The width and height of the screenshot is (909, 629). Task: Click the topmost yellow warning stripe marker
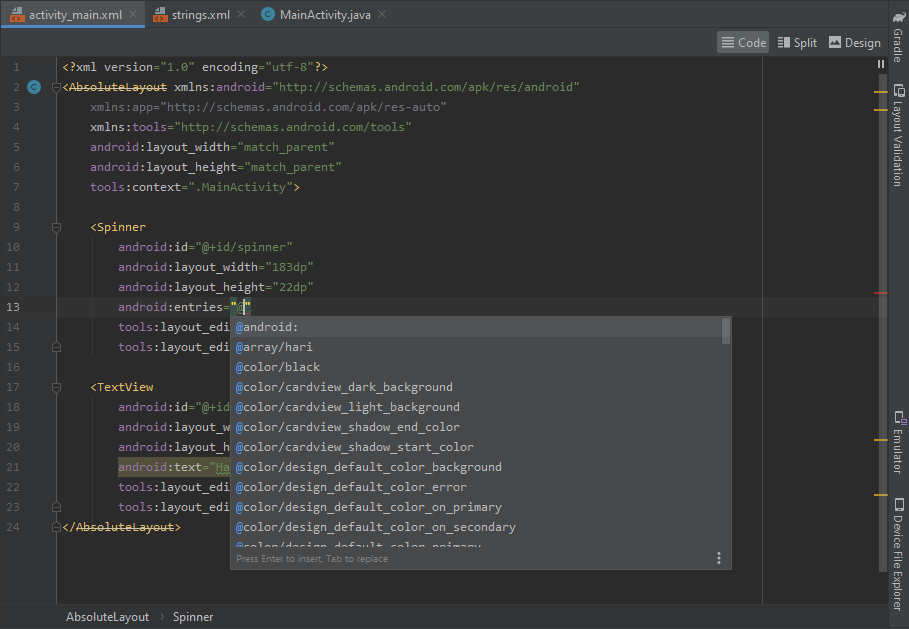click(881, 92)
